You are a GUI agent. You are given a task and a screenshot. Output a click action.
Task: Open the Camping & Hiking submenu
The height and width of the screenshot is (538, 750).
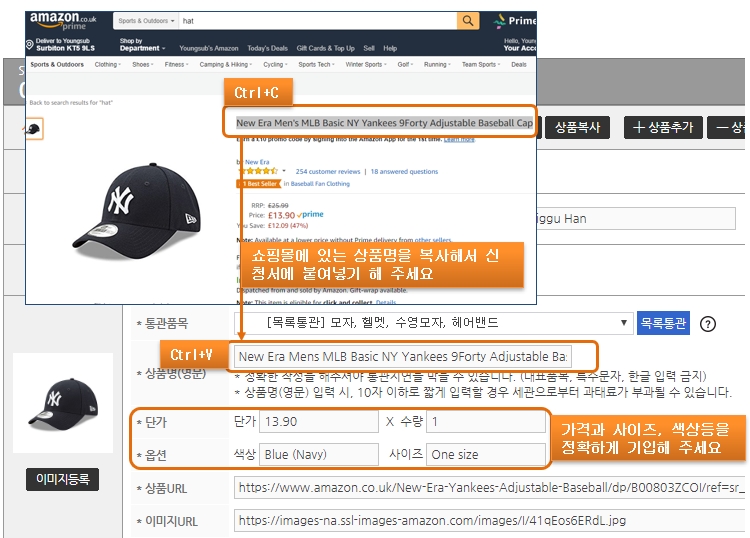point(226,65)
